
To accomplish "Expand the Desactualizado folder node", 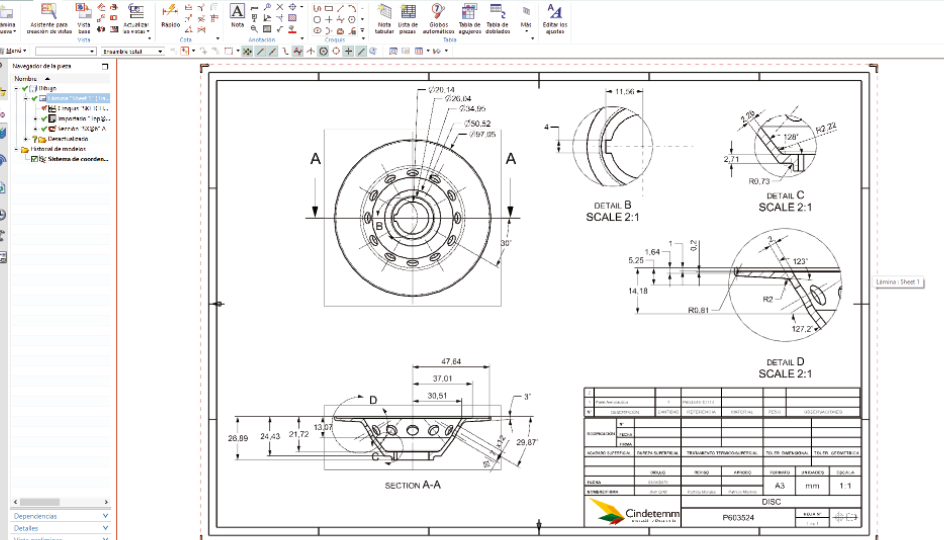I will [x=24, y=139].
